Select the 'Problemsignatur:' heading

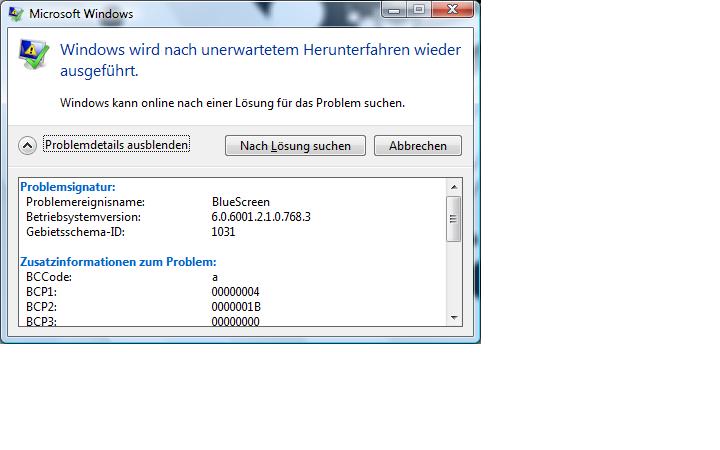tap(68, 187)
